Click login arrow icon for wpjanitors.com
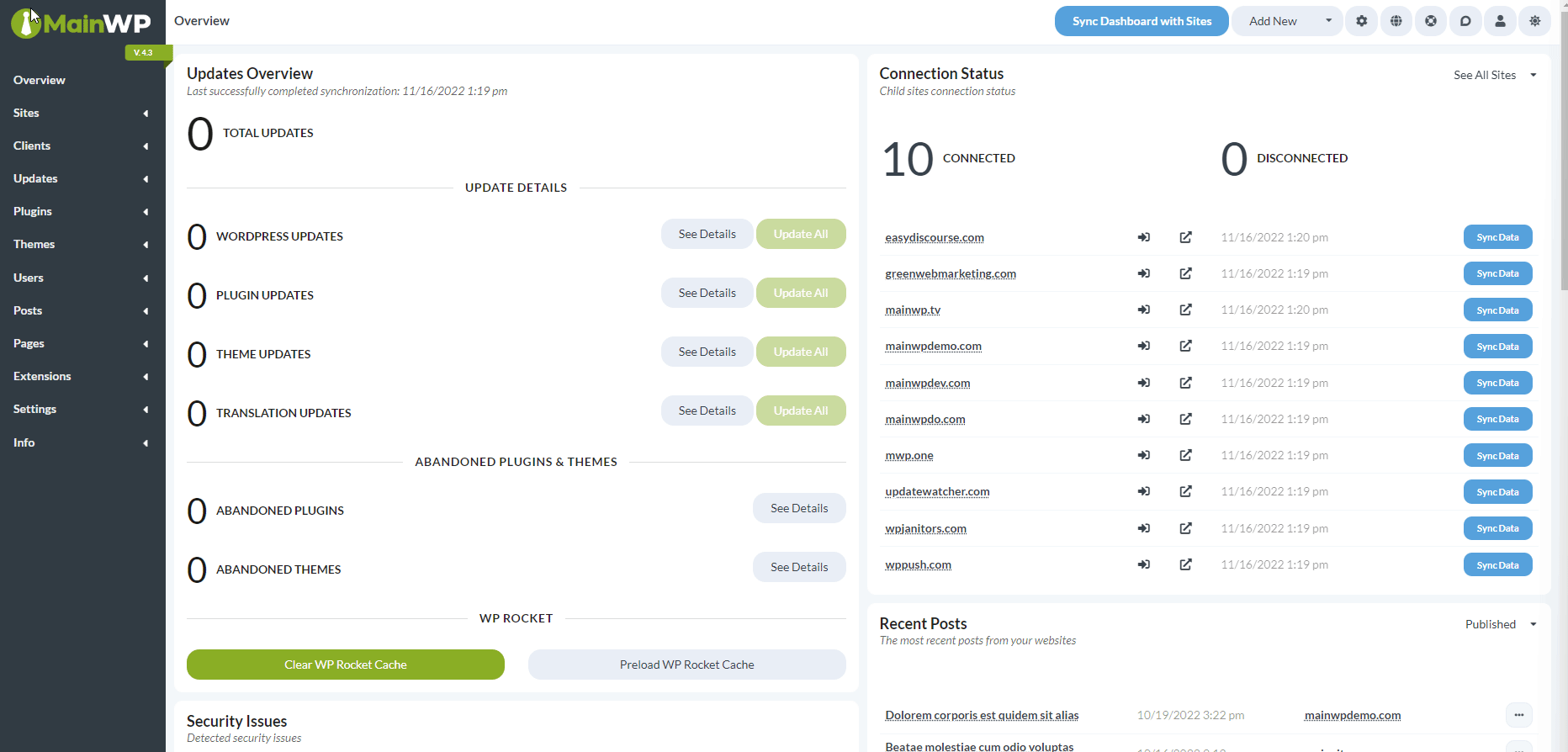1568x752 pixels. coord(1144,528)
